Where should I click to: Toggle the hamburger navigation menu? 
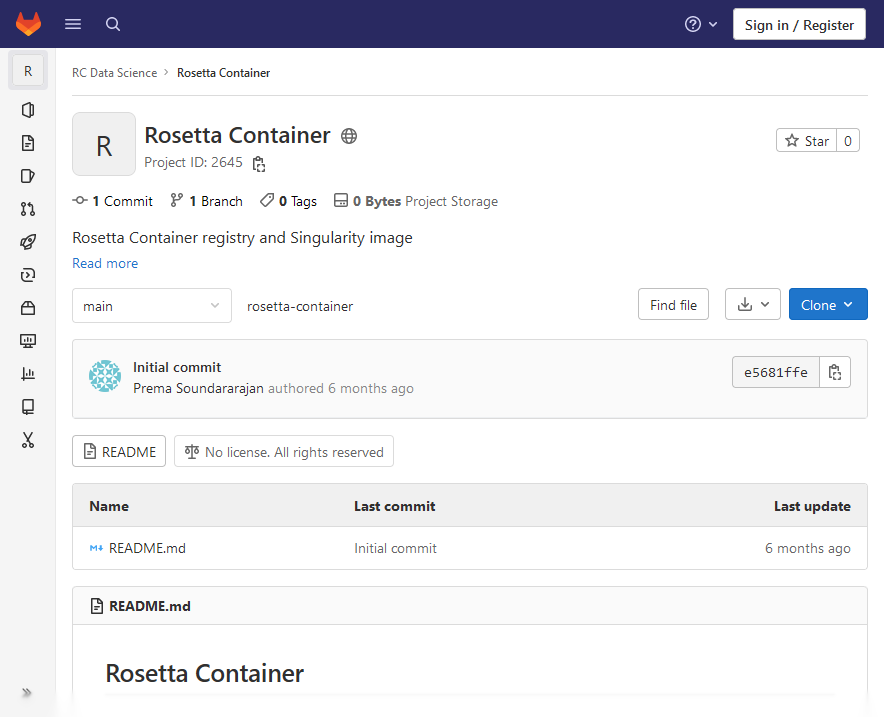tap(73, 24)
